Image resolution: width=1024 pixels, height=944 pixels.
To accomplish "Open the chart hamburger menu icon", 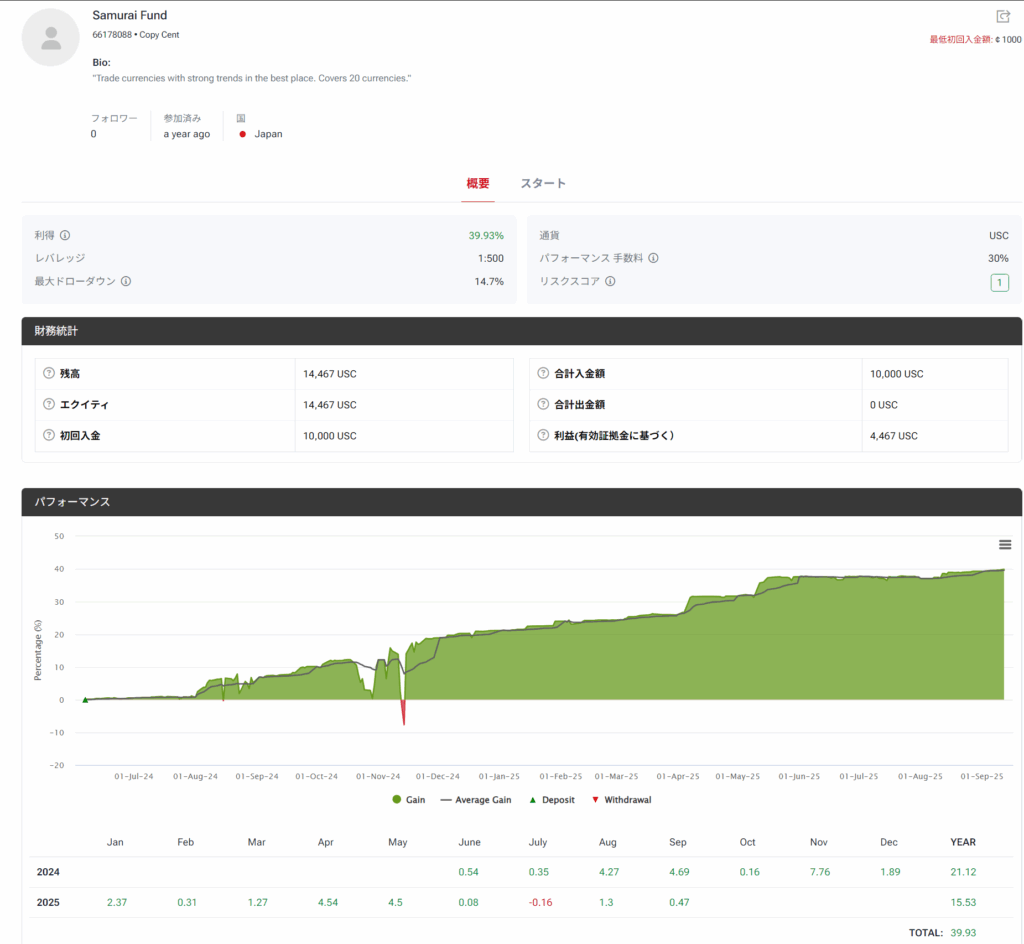I will click(1005, 544).
